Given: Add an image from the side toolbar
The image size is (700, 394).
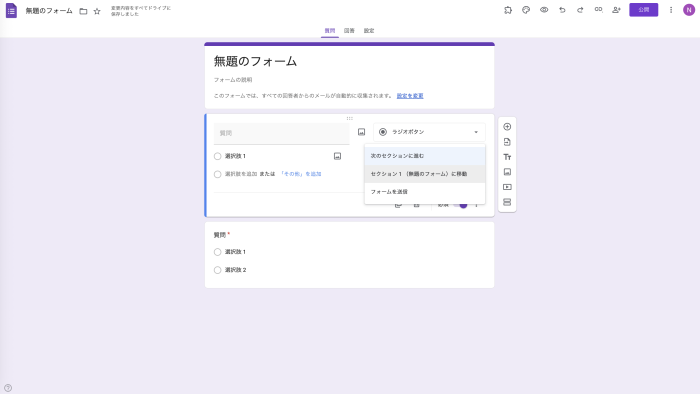Looking at the screenshot, I should coord(507,172).
